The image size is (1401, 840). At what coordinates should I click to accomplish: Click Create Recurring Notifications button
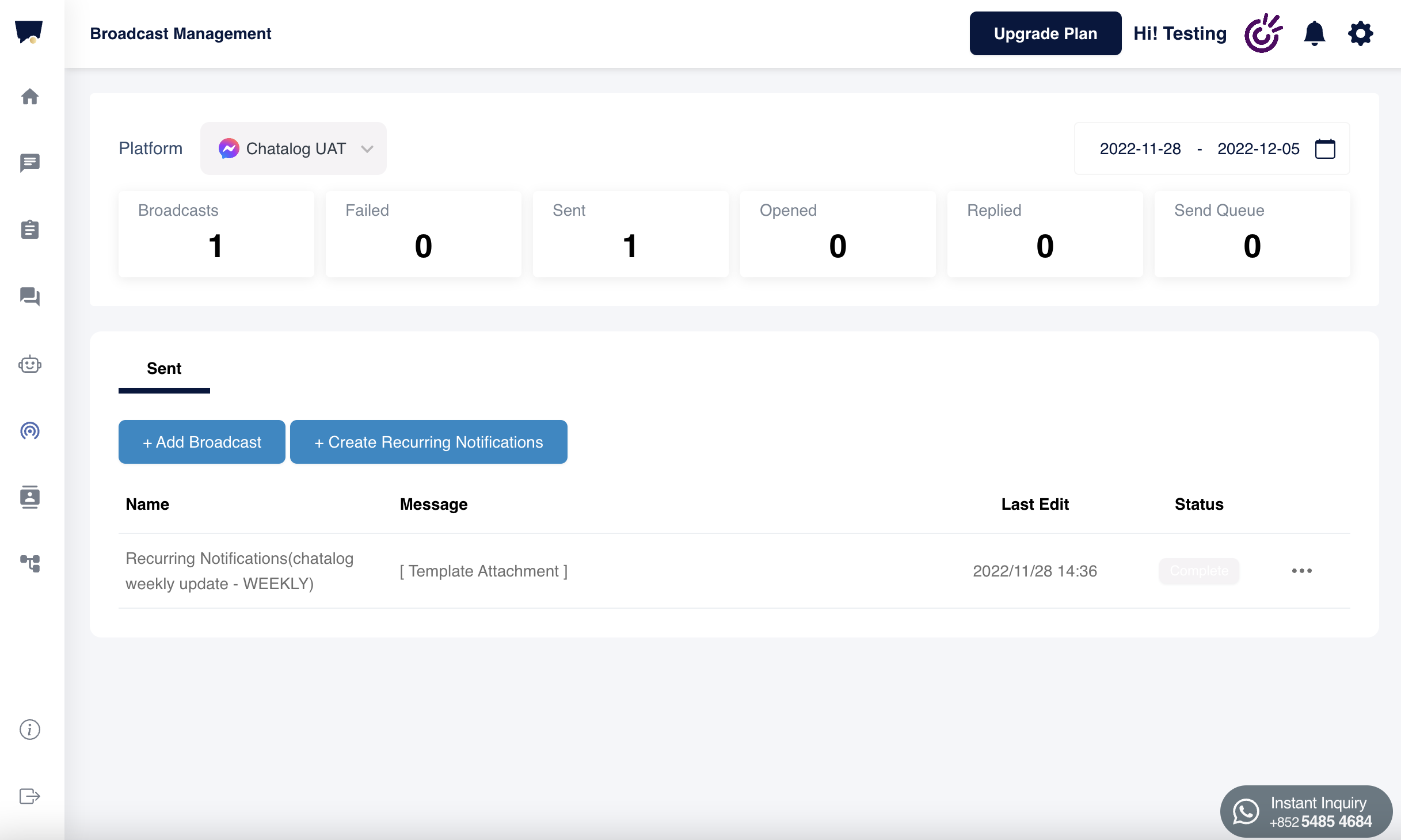(x=428, y=442)
